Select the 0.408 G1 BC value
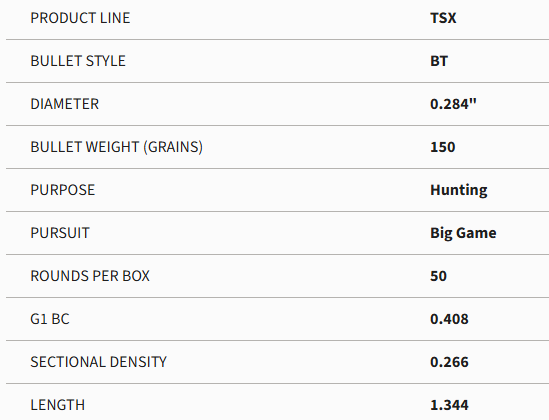 (x=450, y=319)
